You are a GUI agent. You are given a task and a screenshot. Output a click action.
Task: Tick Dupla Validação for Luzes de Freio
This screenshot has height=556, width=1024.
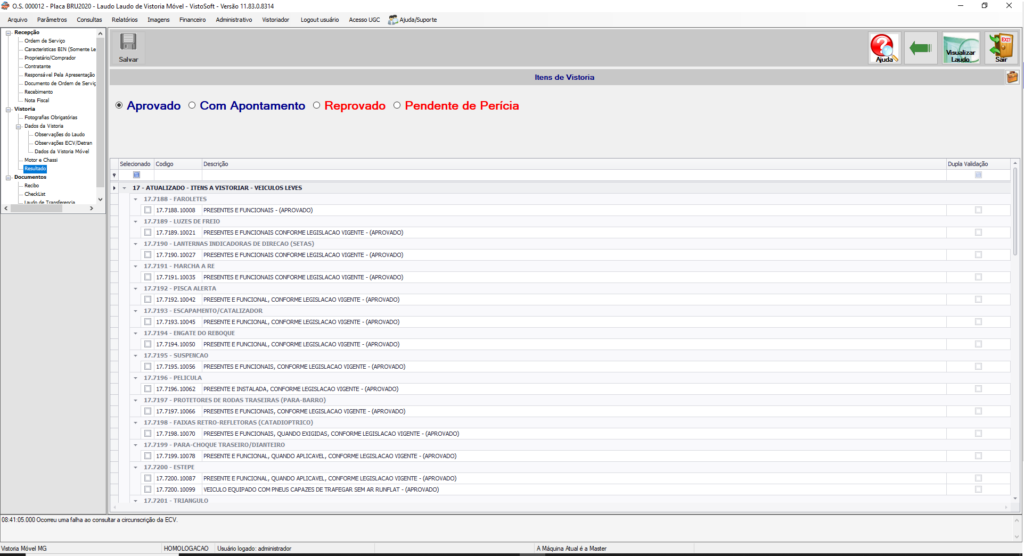[978, 232]
